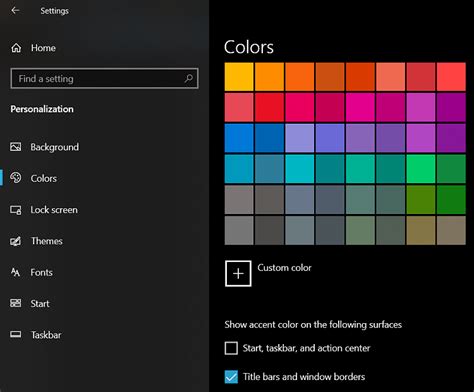The height and width of the screenshot is (392, 474).
Task: Pick the yellow gold swatch, first in top row
Action: (x=239, y=77)
